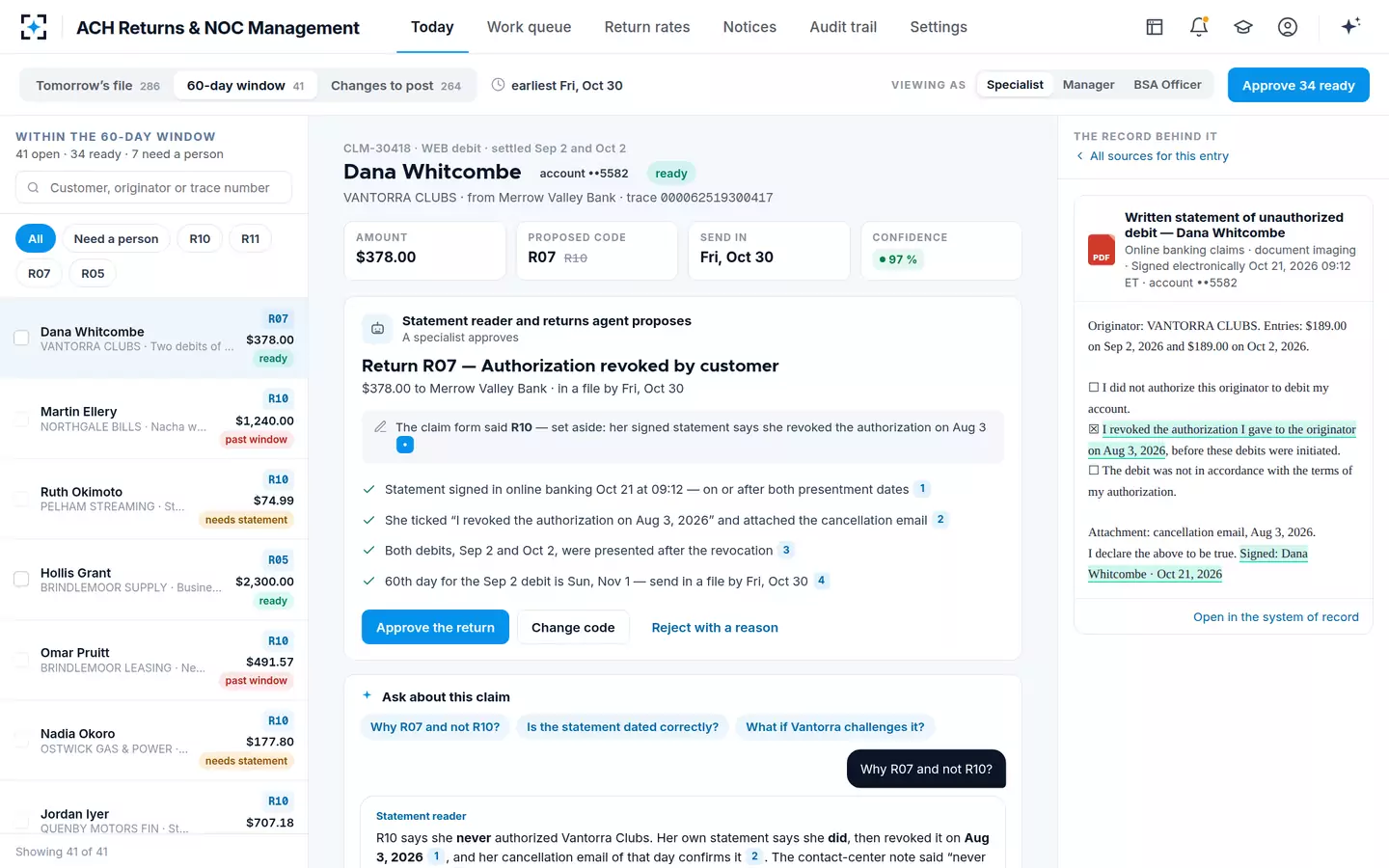Open citation 3 after the revocation line
1389x868 pixels.
(x=786, y=551)
